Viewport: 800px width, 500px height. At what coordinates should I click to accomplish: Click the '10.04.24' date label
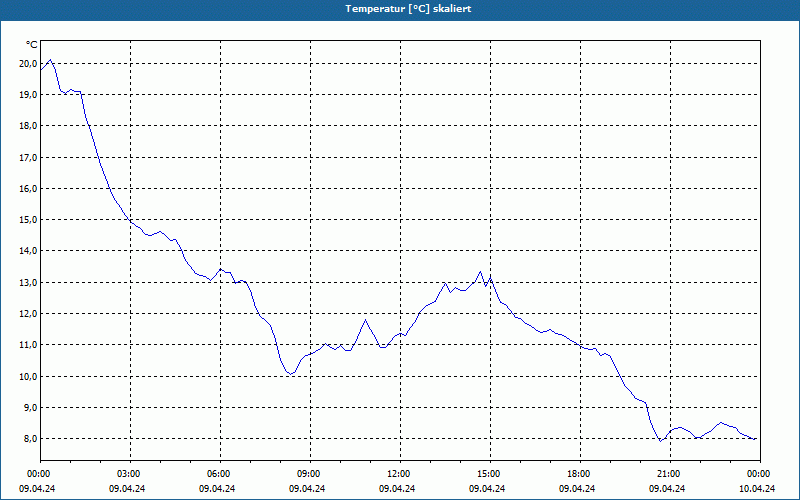tap(757, 489)
